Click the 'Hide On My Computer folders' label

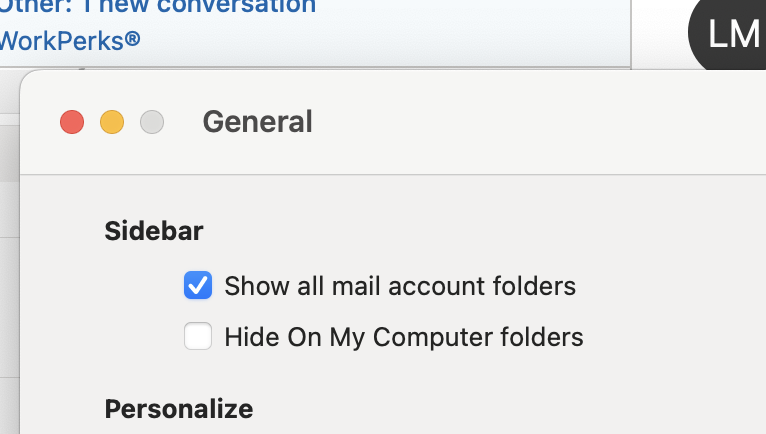coord(404,337)
